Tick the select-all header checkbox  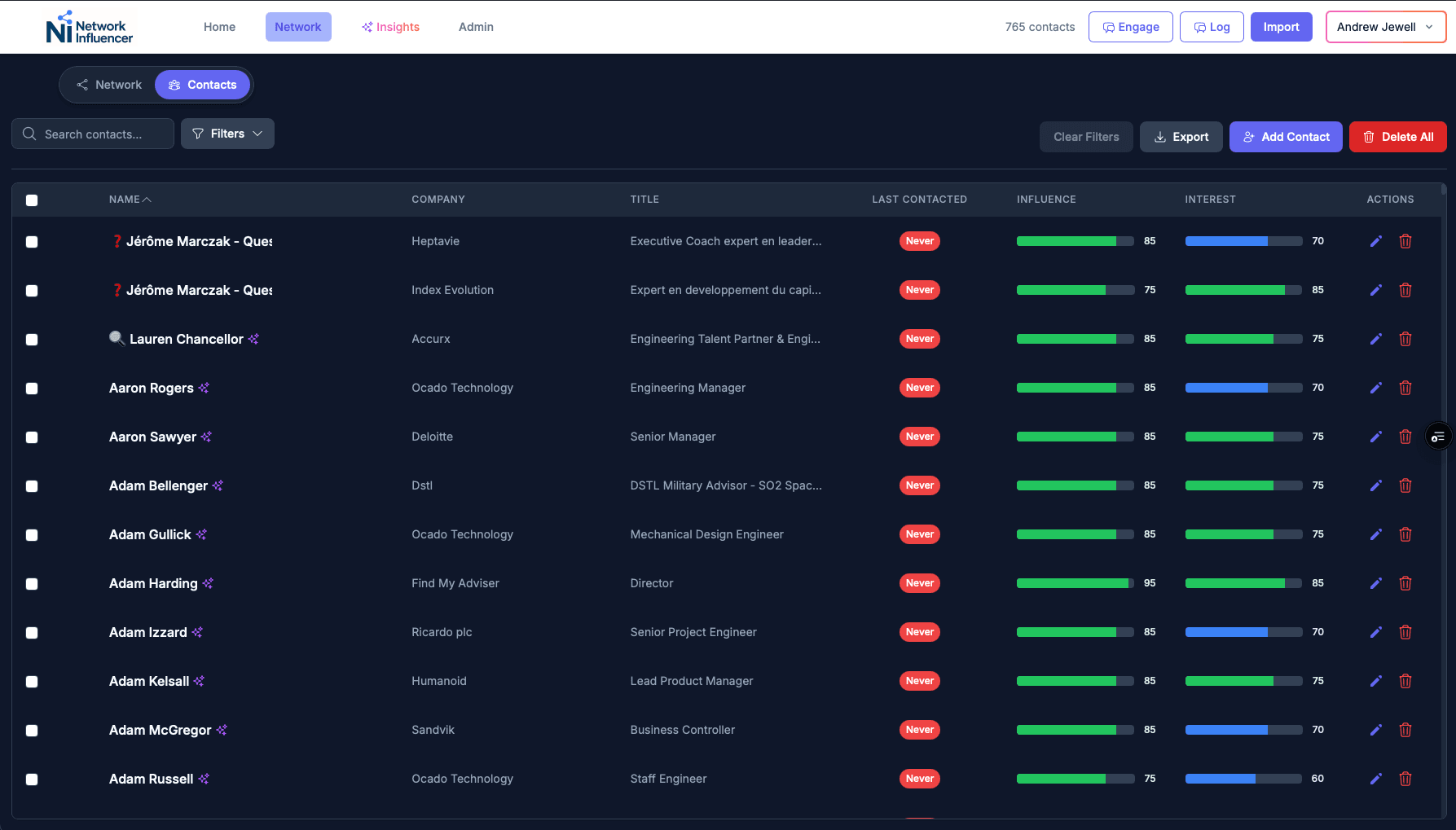32,200
